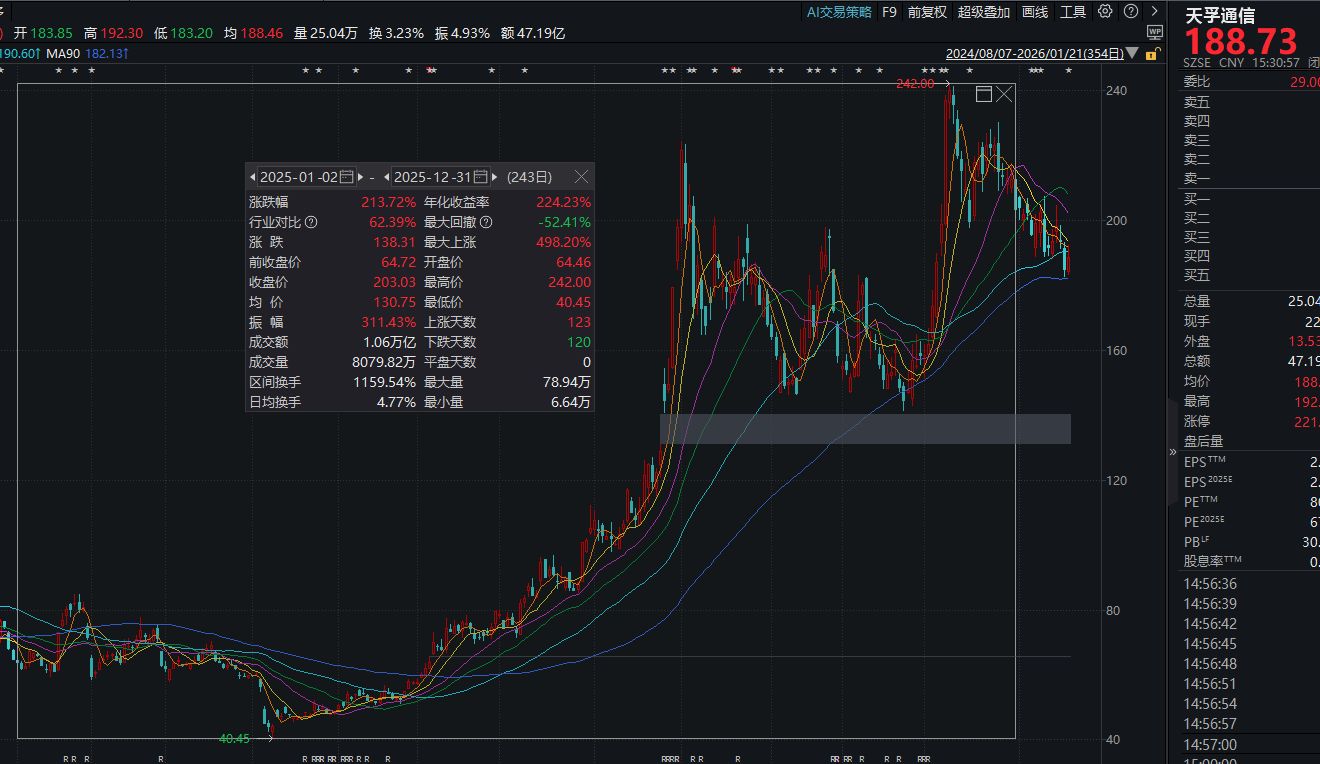Open the calendar icon beside 2025-01-02
The image size is (1320, 764).
pos(347,176)
